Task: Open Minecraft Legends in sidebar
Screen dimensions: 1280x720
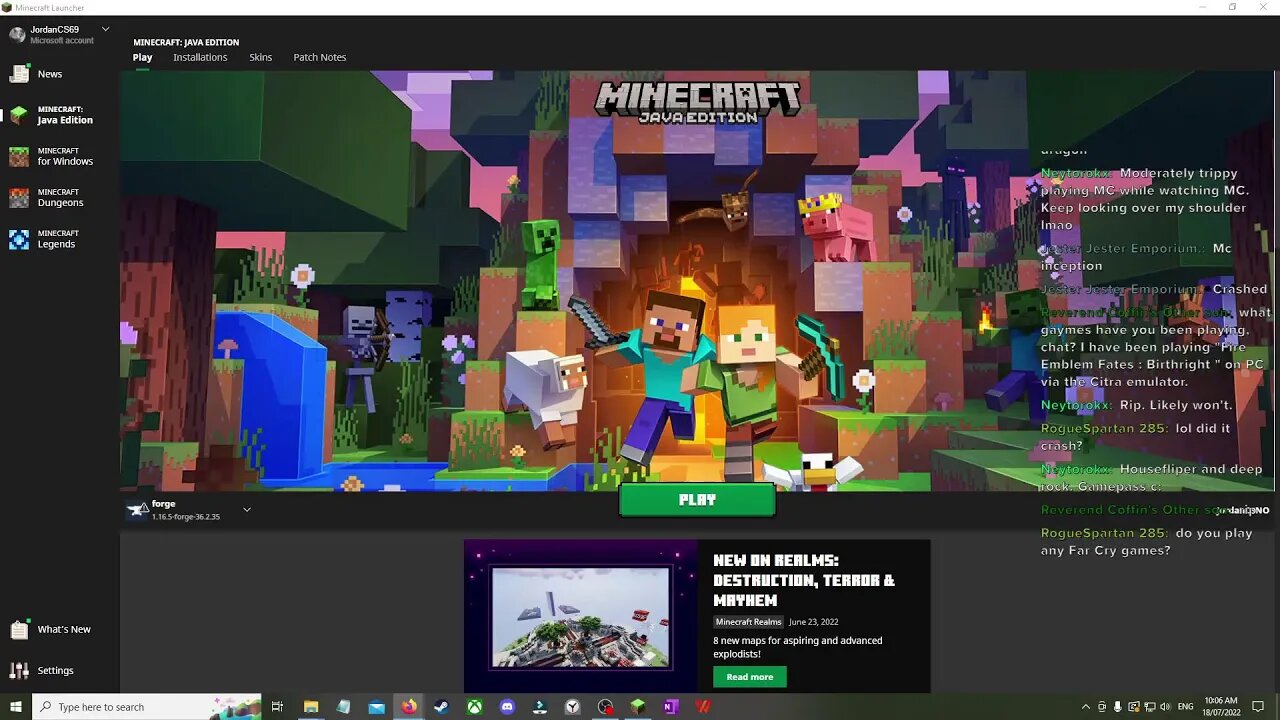Action: pyautogui.click(x=60, y=239)
